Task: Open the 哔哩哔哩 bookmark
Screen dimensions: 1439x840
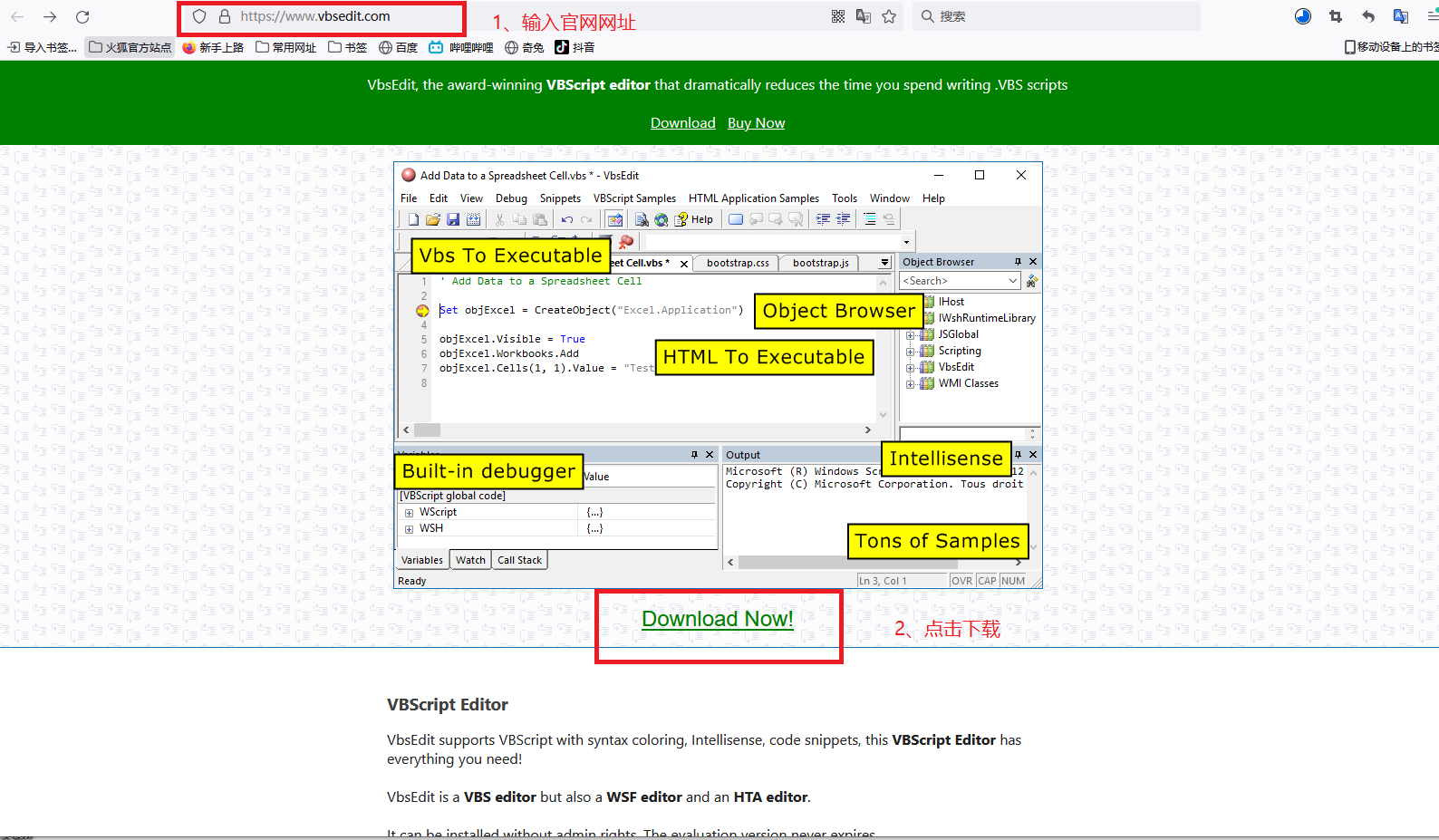Action: 461,47
